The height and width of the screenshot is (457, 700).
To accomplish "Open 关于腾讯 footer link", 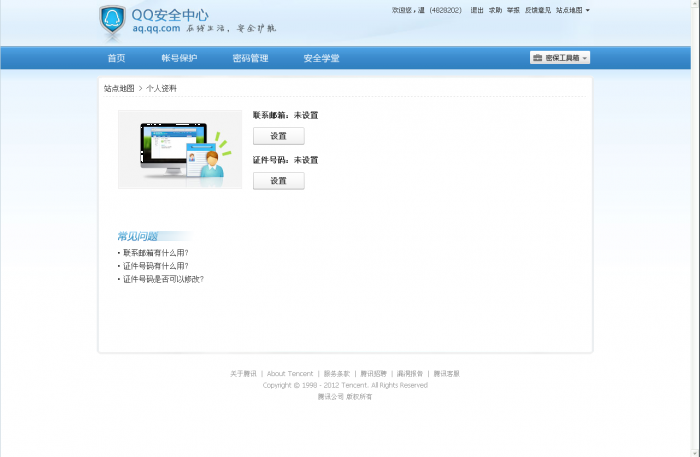I will [243, 374].
